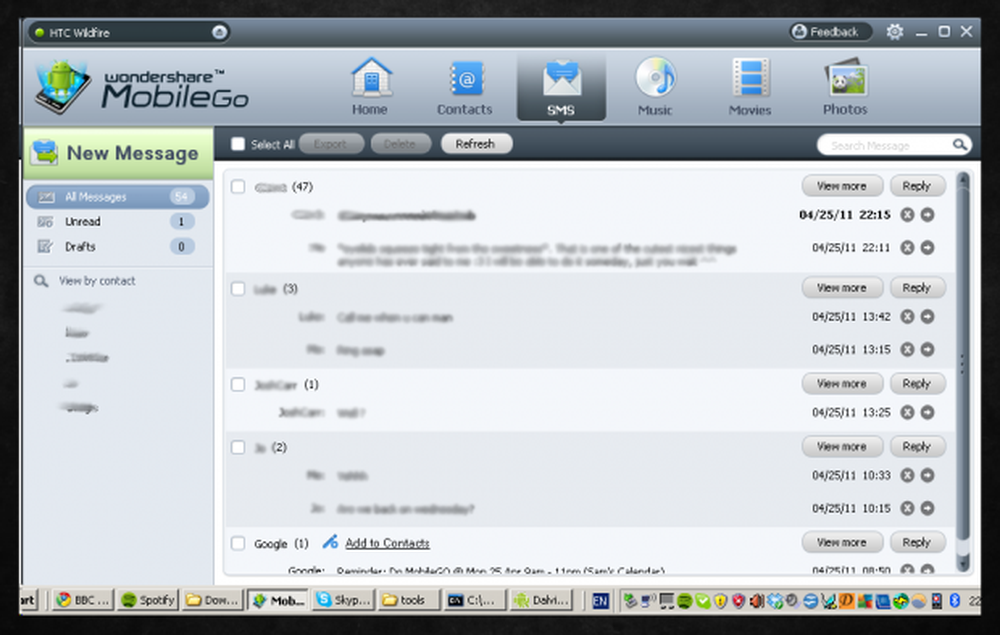The height and width of the screenshot is (635, 1000).
Task: Show Unread messages
Action: tap(117, 222)
